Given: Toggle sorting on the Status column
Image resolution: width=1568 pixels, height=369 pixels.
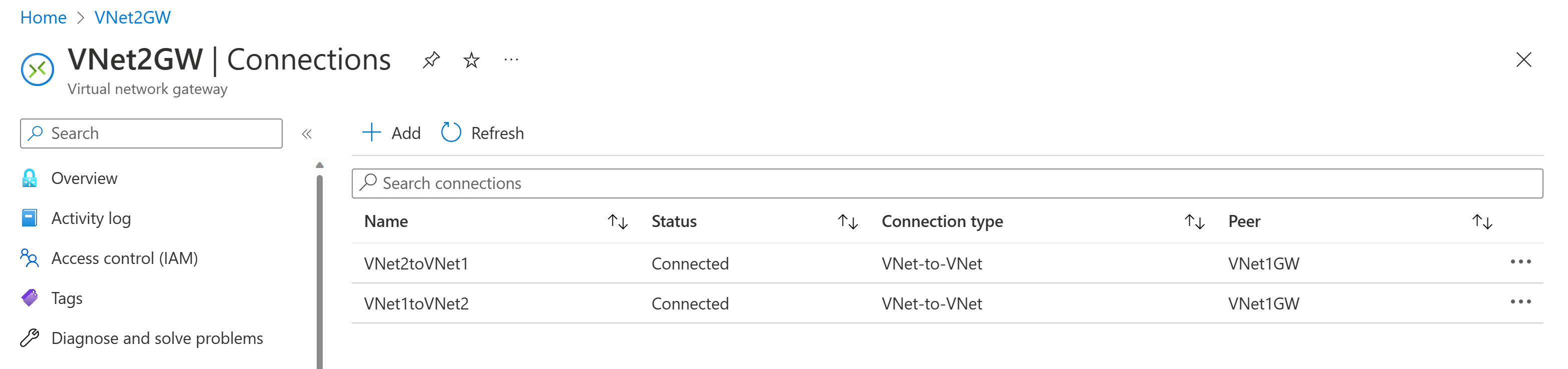Looking at the screenshot, I should tap(849, 221).
